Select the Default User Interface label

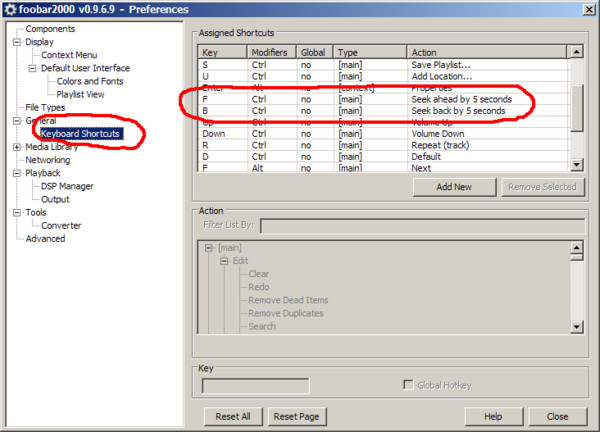(85, 68)
